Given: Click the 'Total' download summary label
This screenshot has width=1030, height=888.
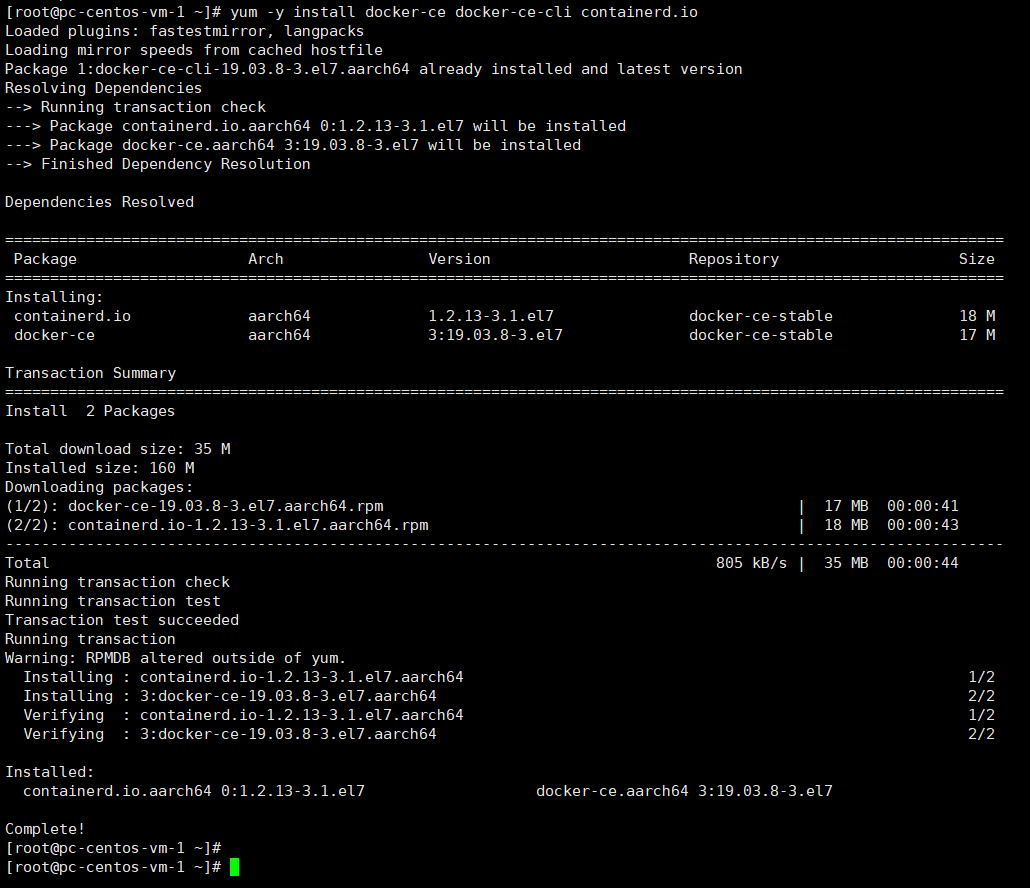Looking at the screenshot, I should pyautogui.click(x=27, y=564).
